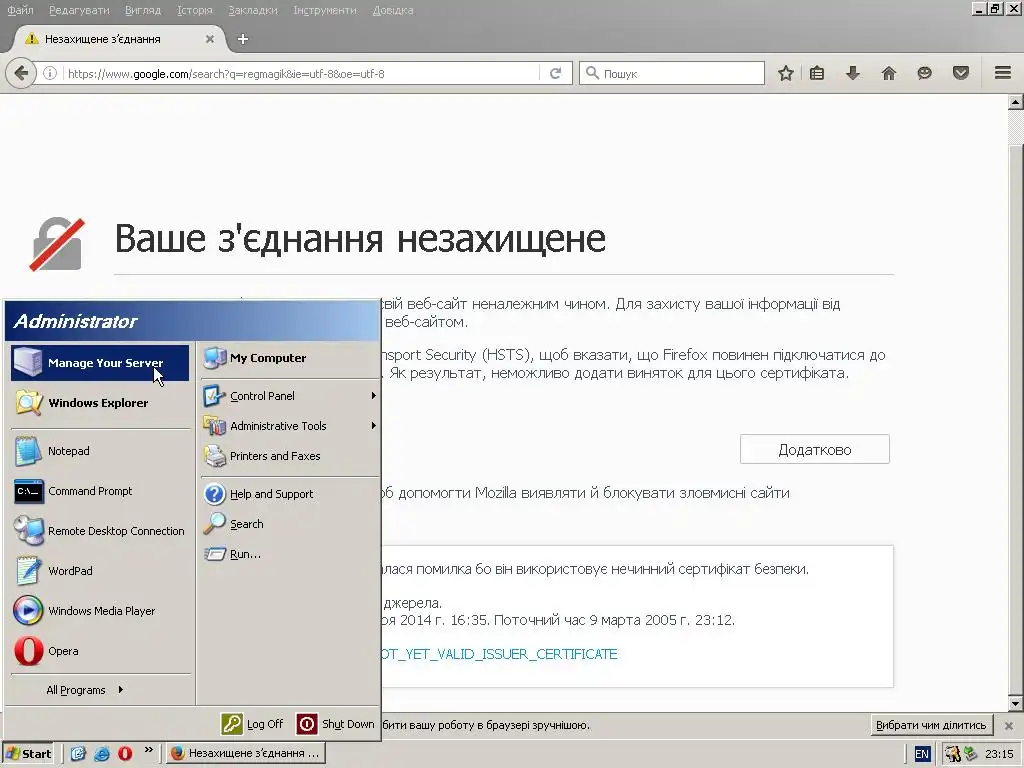This screenshot has height=768, width=1024.
Task: Click the Shut Down button
Action: (335, 724)
